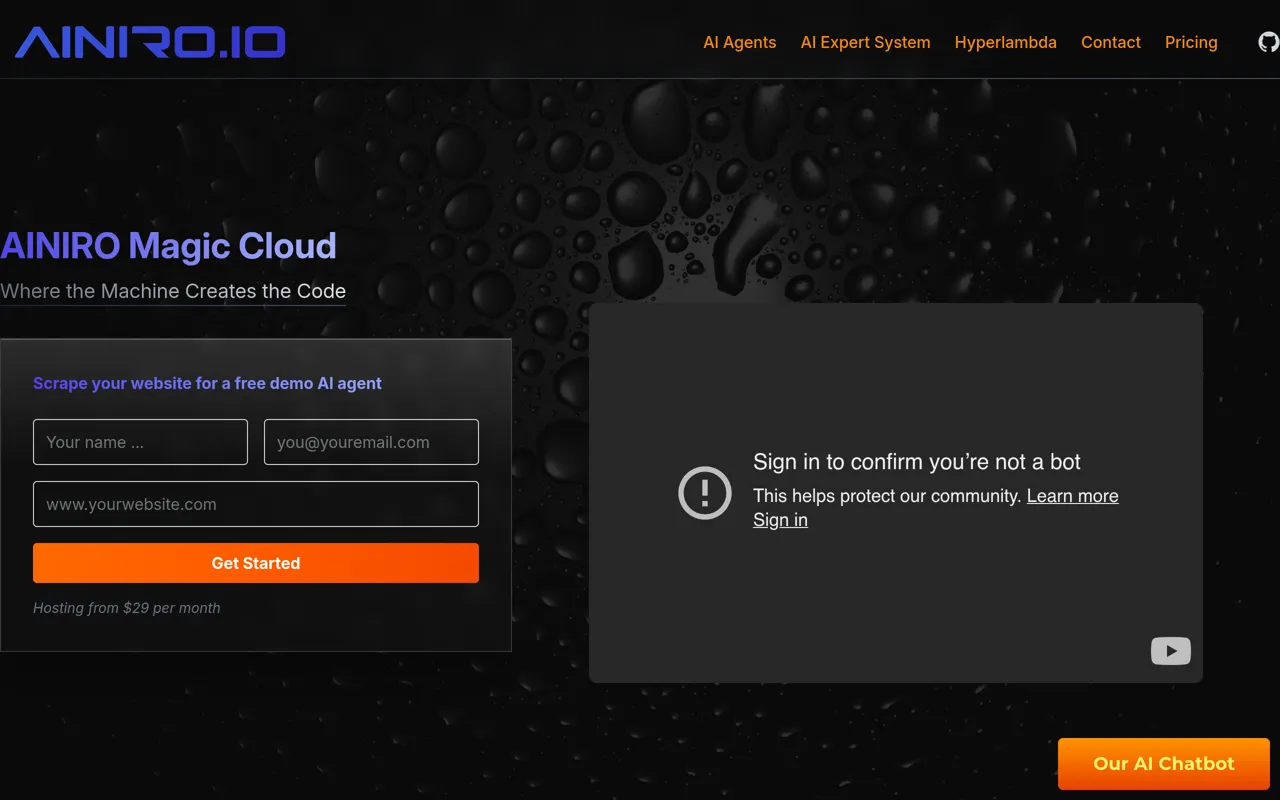This screenshot has height=800, width=1280.
Task: Click the YouTube logo on the video
Action: click(1171, 651)
